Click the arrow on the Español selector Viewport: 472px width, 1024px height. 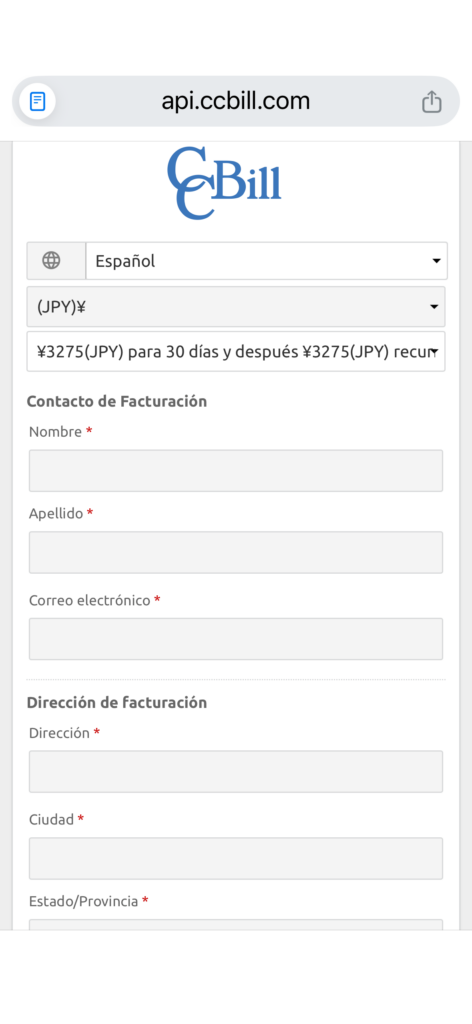click(436, 261)
